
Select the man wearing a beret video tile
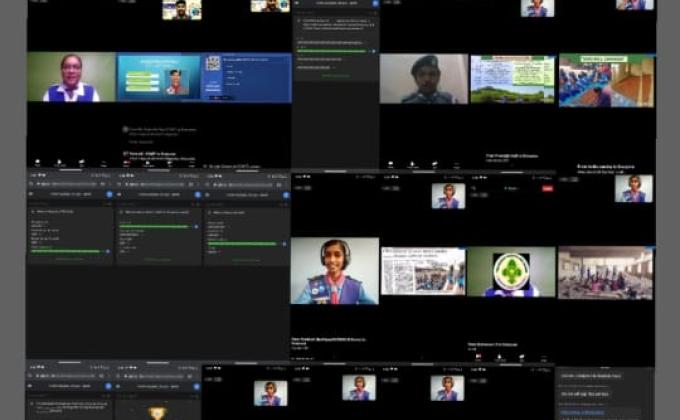pos(423,79)
